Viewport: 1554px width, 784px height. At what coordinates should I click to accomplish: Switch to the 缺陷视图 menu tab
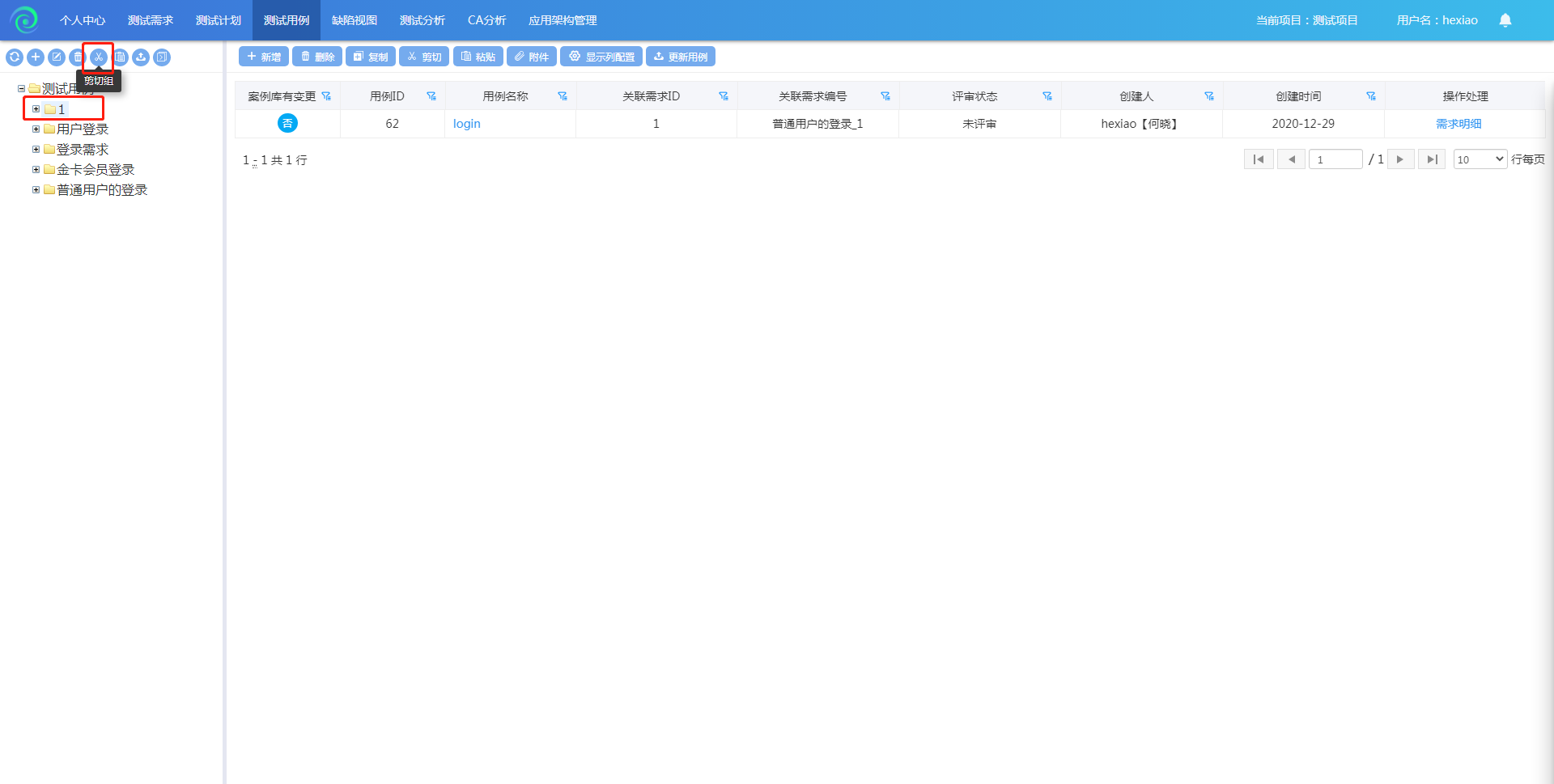coord(355,20)
